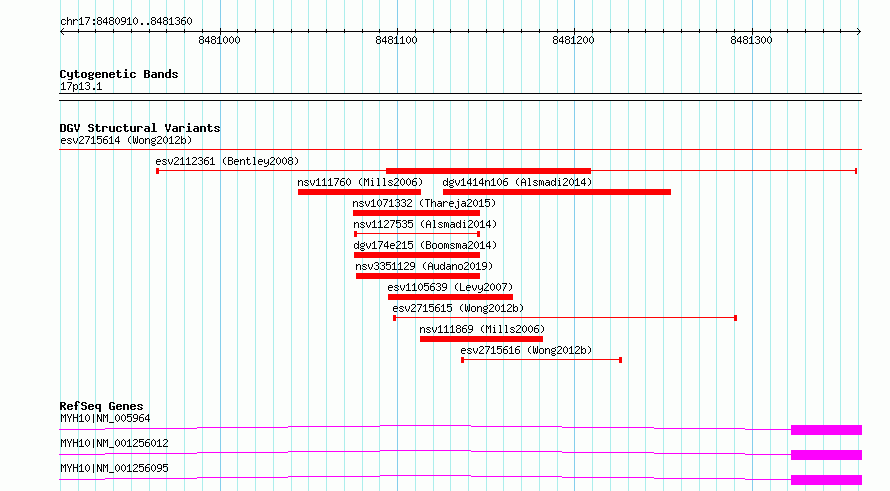Click the MYH10|NM_001256095 magenta exon block
Image resolution: width=890 pixels, height=491 pixels.
coord(826,480)
